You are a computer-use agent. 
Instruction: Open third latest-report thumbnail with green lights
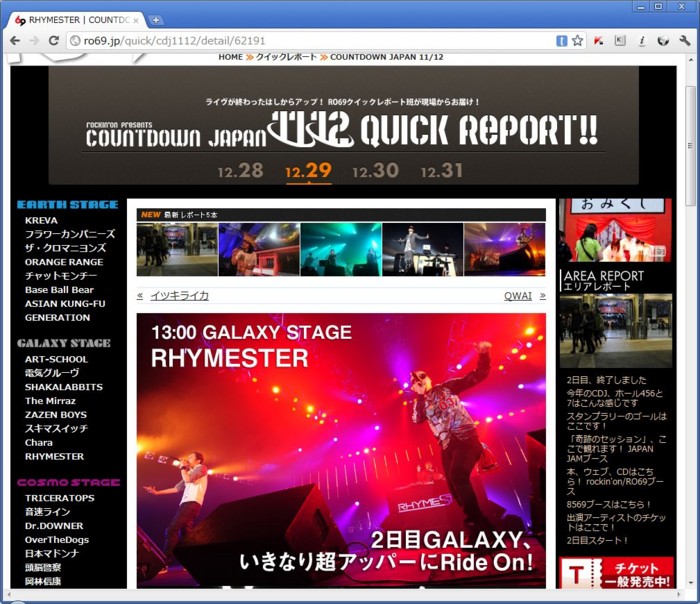[341, 249]
